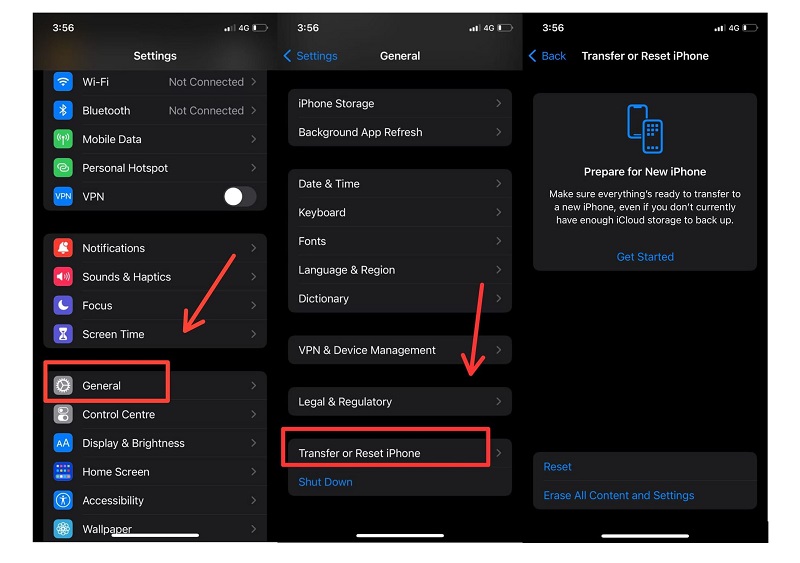Tap Prepare for New iPhone heading

point(645,172)
